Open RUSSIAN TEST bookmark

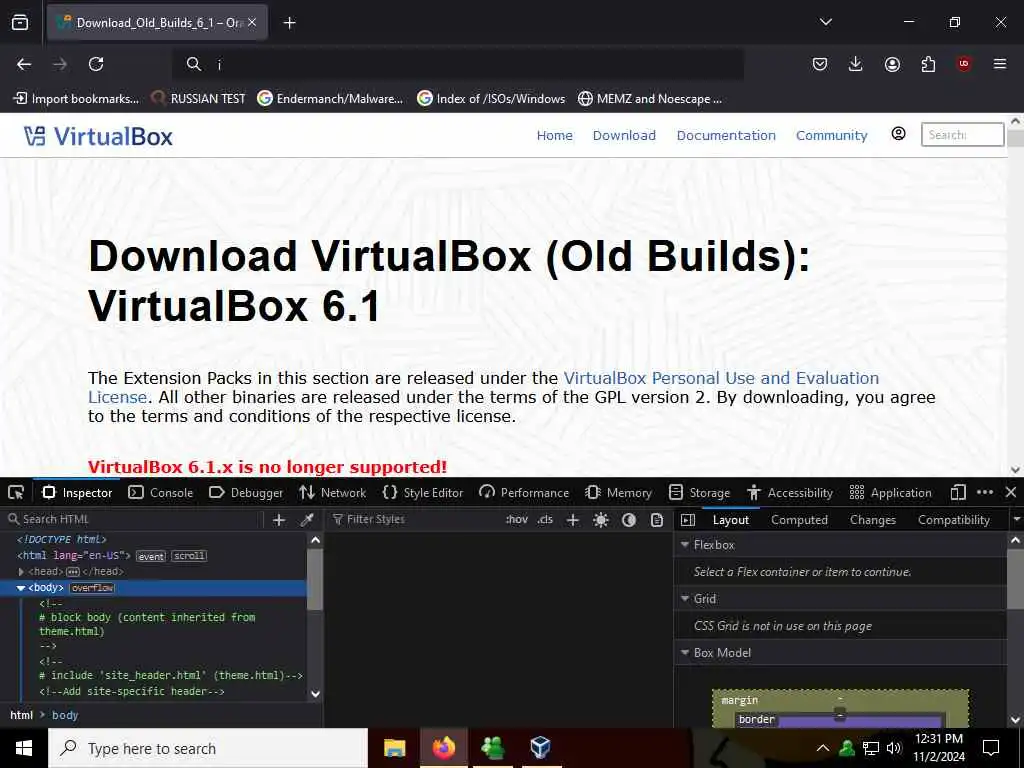198,99
